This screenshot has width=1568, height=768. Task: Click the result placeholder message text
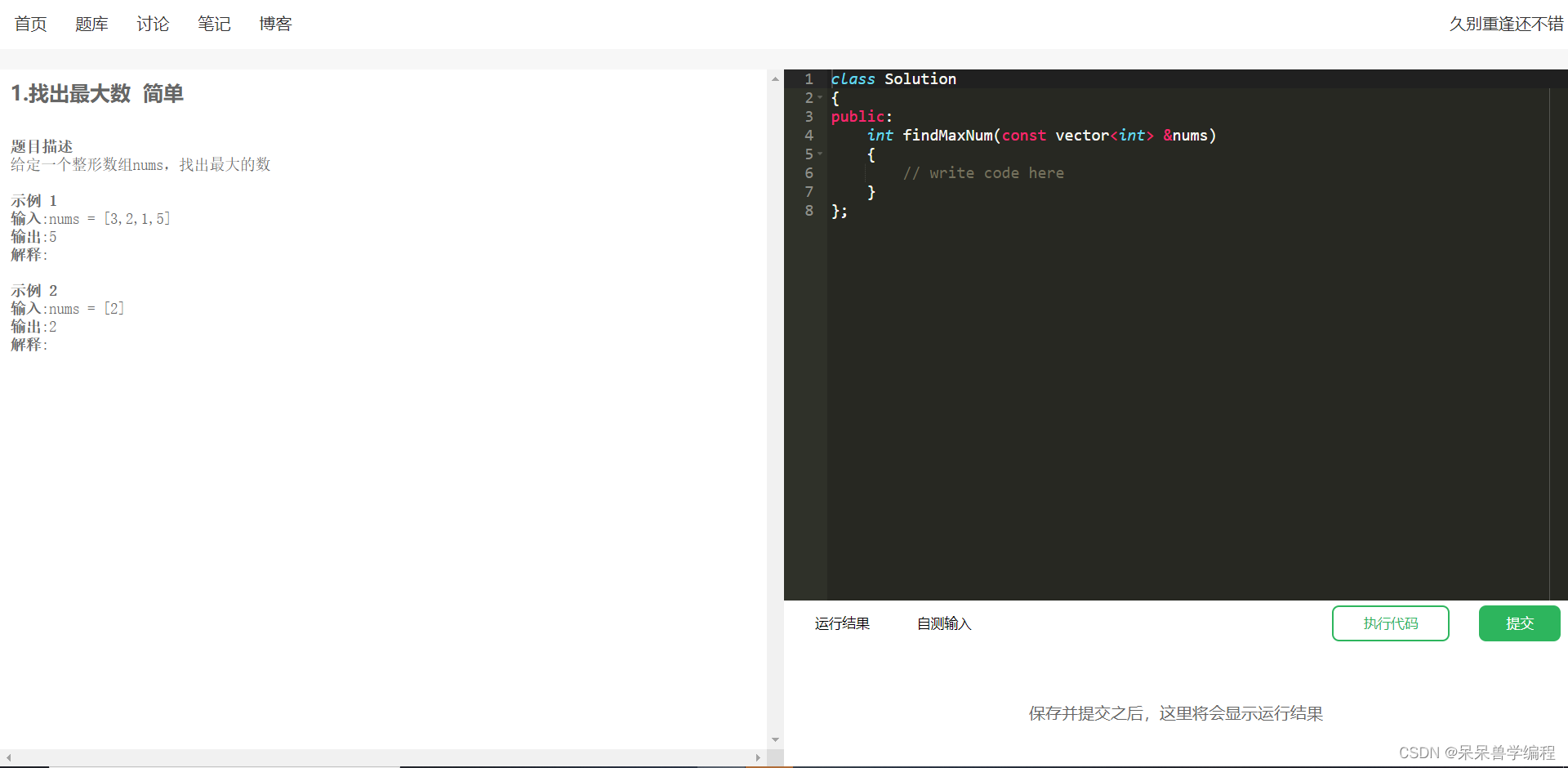[x=1176, y=713]
